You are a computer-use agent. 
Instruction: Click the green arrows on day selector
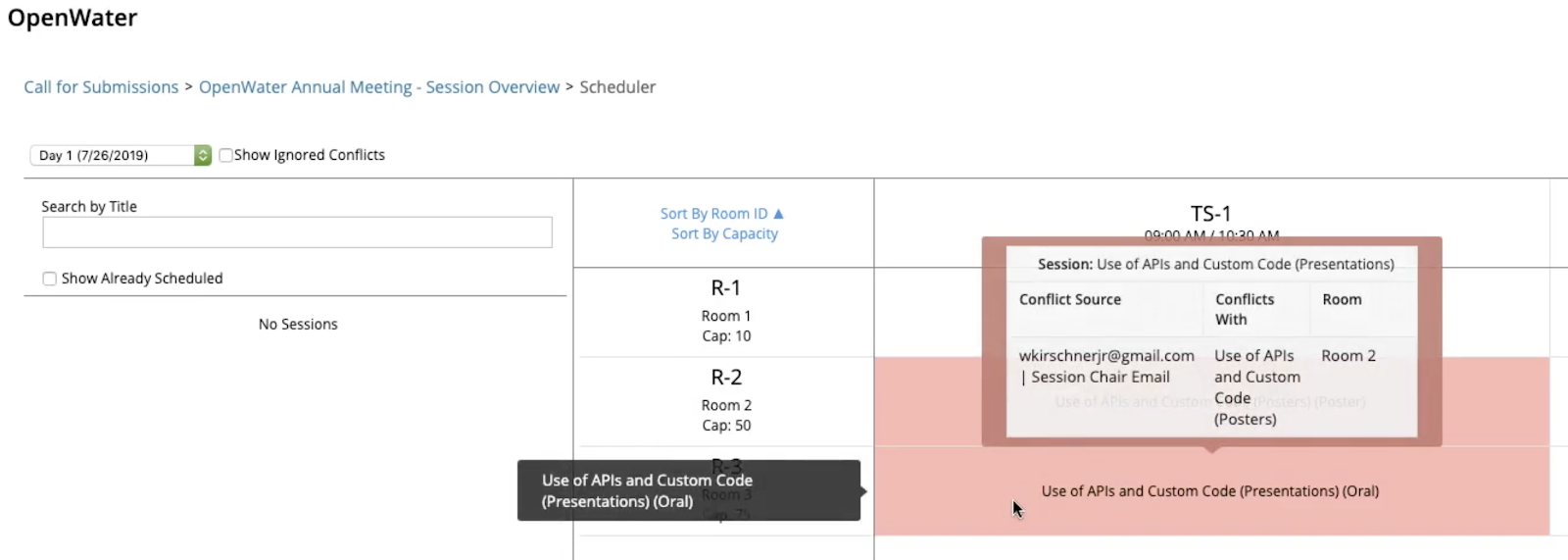coord(203,155)
